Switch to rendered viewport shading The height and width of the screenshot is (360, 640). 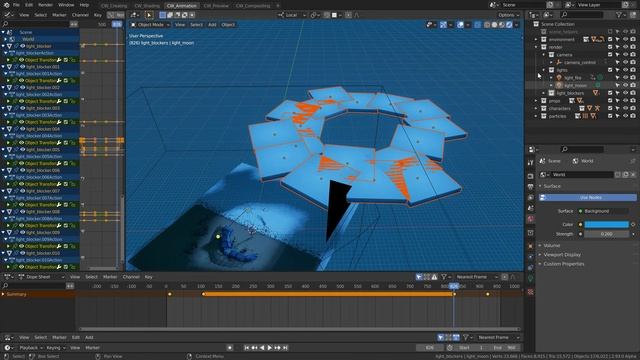pos(509,25)
